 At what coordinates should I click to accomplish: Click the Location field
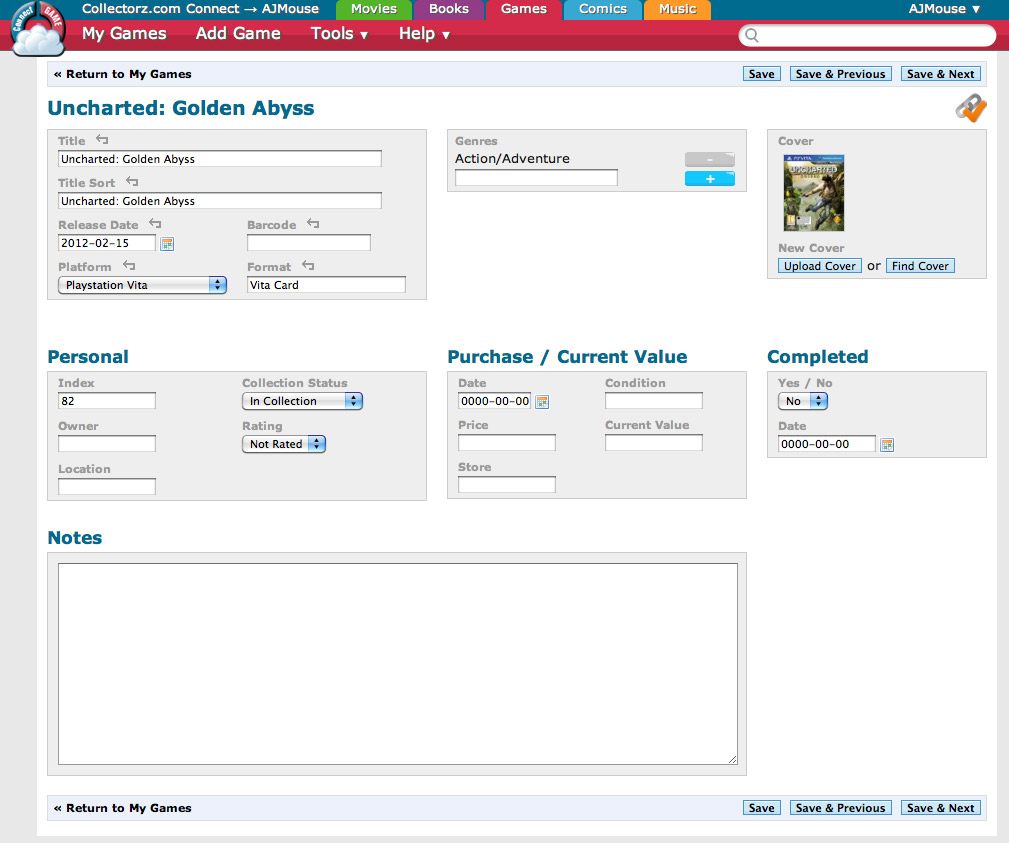pyautogui.click(x=107, y=486)
